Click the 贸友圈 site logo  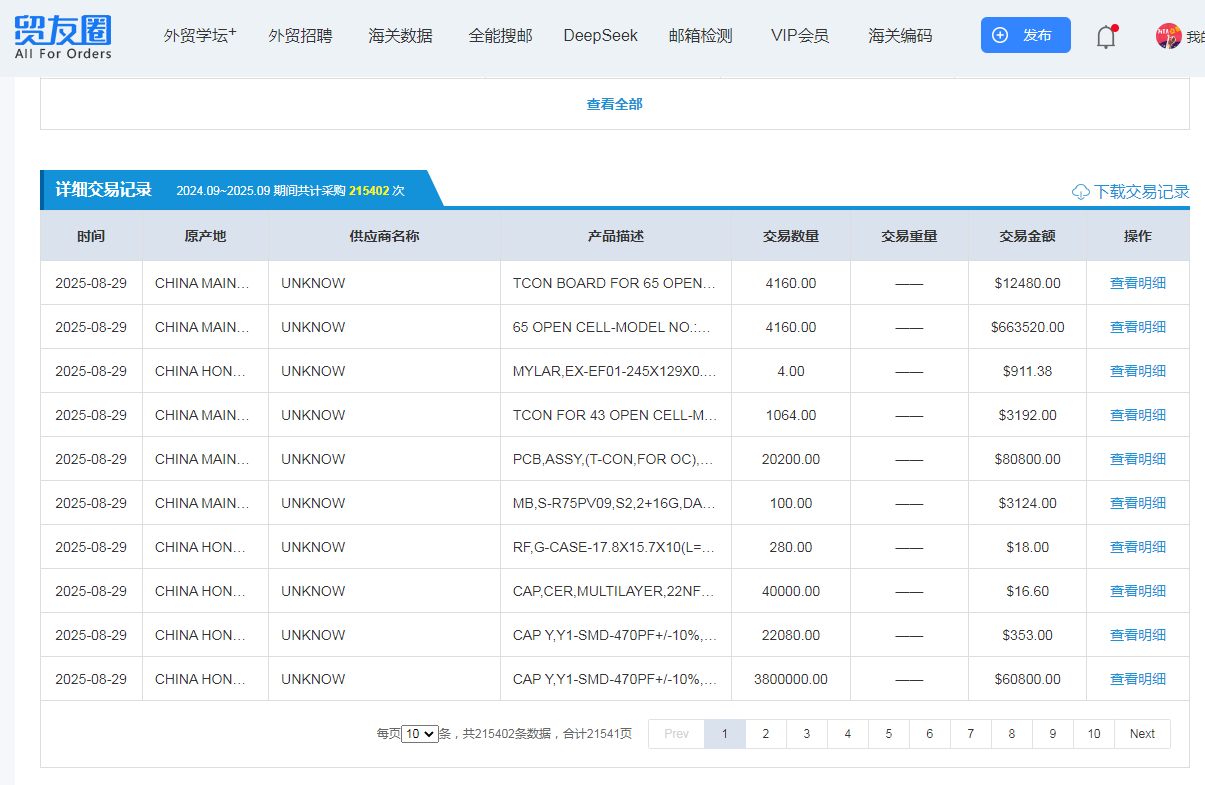[x=63, y=36]
